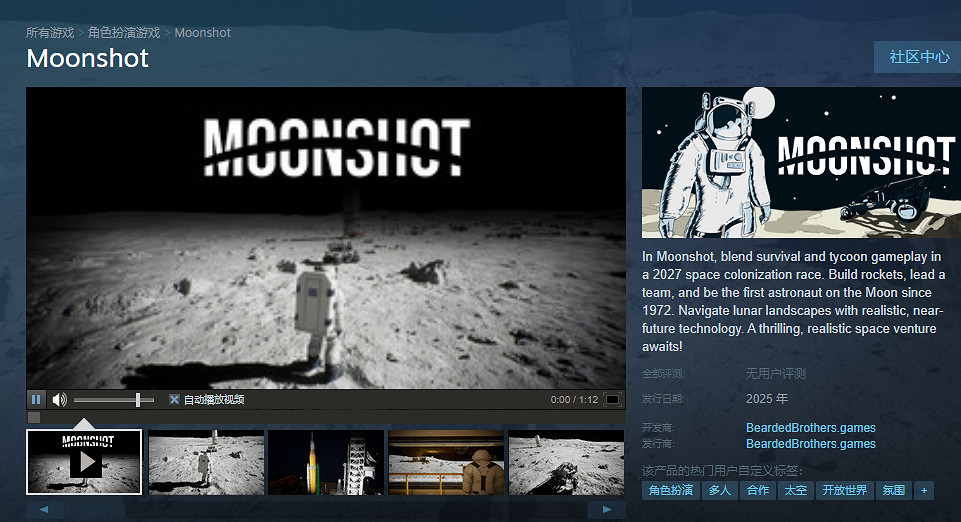Click the plus button to add tags
This screenshot has width=961, height=522.
pos(924,491)
